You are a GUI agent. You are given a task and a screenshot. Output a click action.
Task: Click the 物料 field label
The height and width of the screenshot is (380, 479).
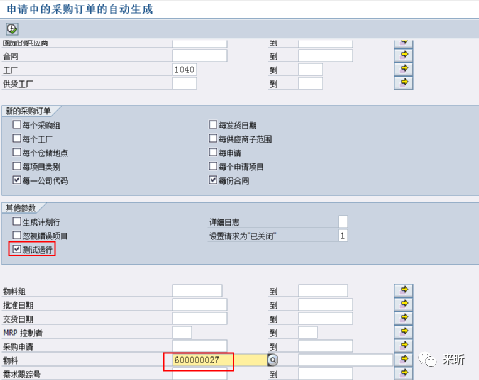[10, 360]
